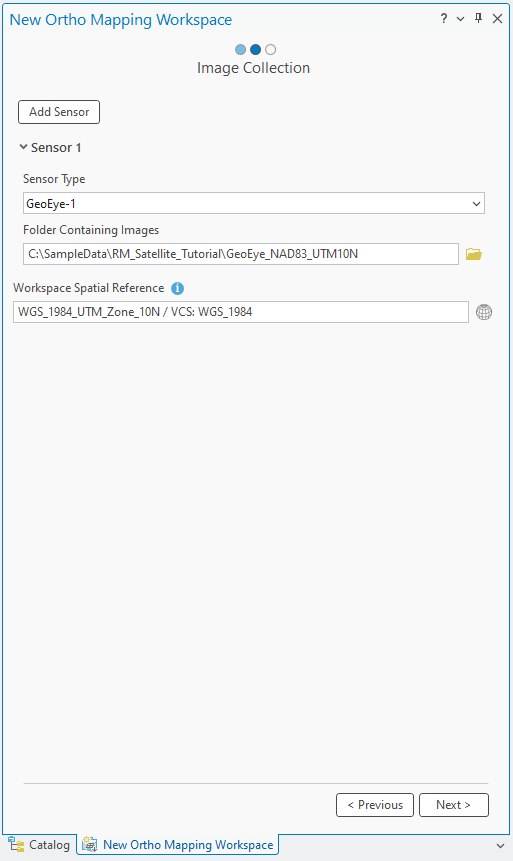Open the Sensor Type dropdown
Viewport: 513px width, 861px height.
tap(254, 203)
